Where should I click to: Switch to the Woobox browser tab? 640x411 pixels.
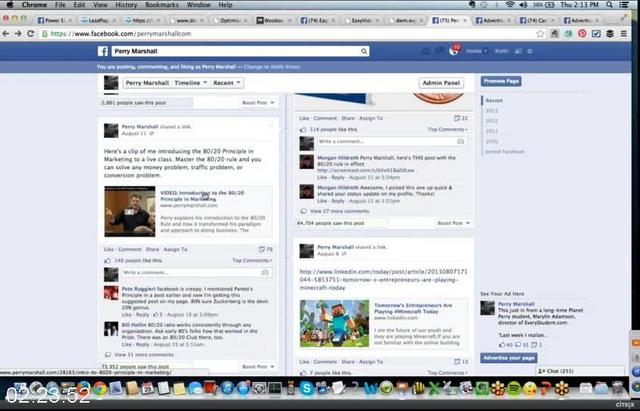pyautogui.click(x=273, y=20)
